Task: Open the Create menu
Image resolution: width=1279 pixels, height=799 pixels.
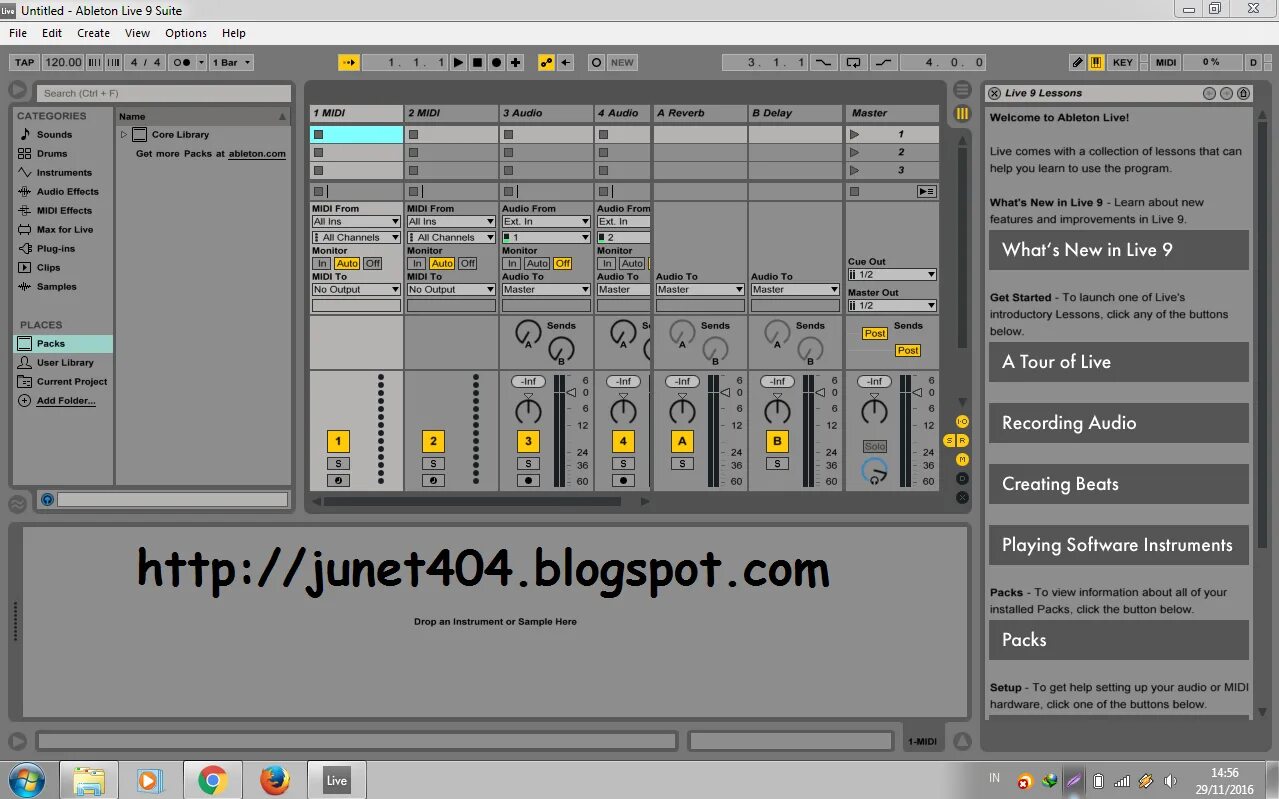Action: [x=93, y=33]
